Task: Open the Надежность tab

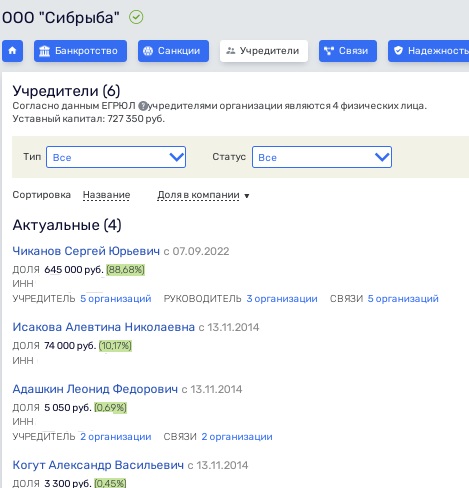Action: [429, 51]
